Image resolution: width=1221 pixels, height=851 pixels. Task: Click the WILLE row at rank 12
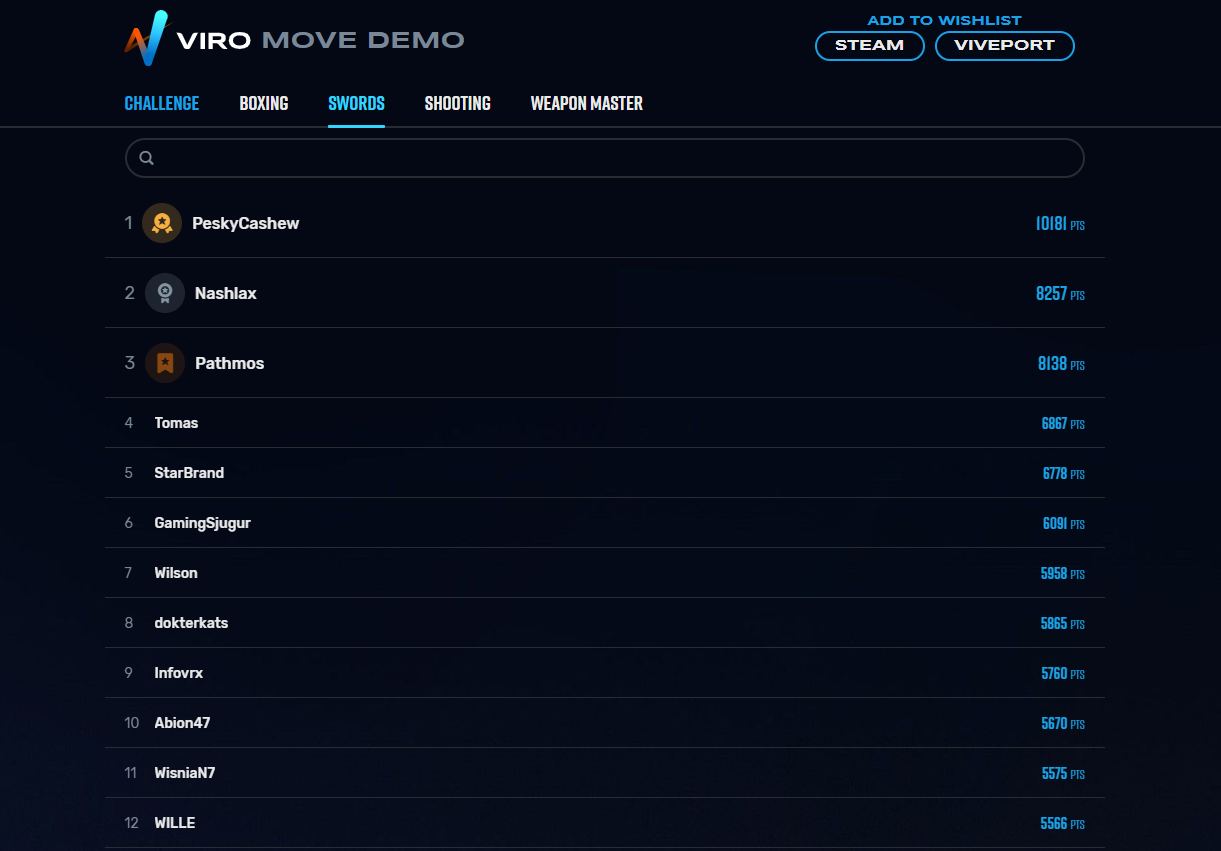605,823
